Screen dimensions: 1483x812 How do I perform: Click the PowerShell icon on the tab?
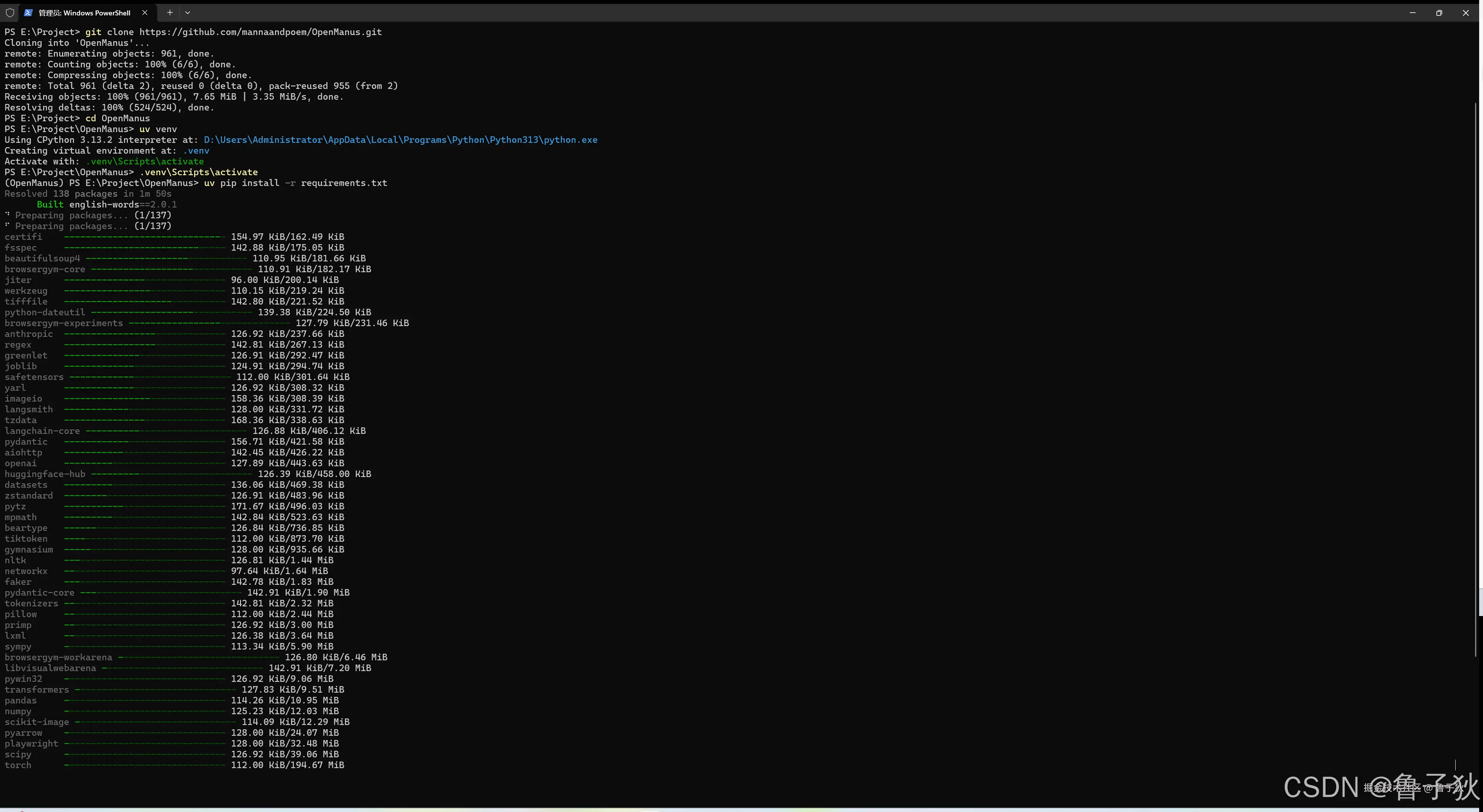pyautogui.click(x=28, y=13)
